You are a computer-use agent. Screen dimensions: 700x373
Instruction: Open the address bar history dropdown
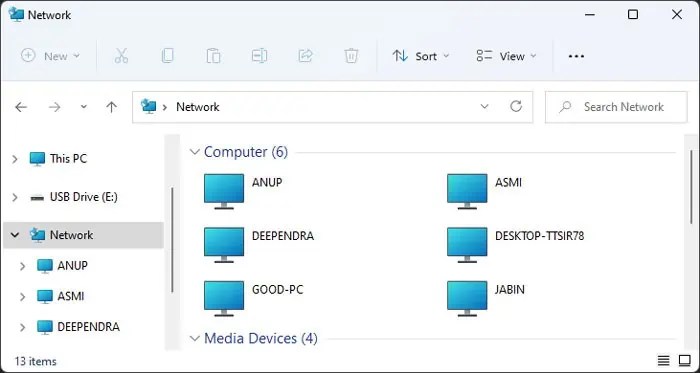click(x=484, y=107)
